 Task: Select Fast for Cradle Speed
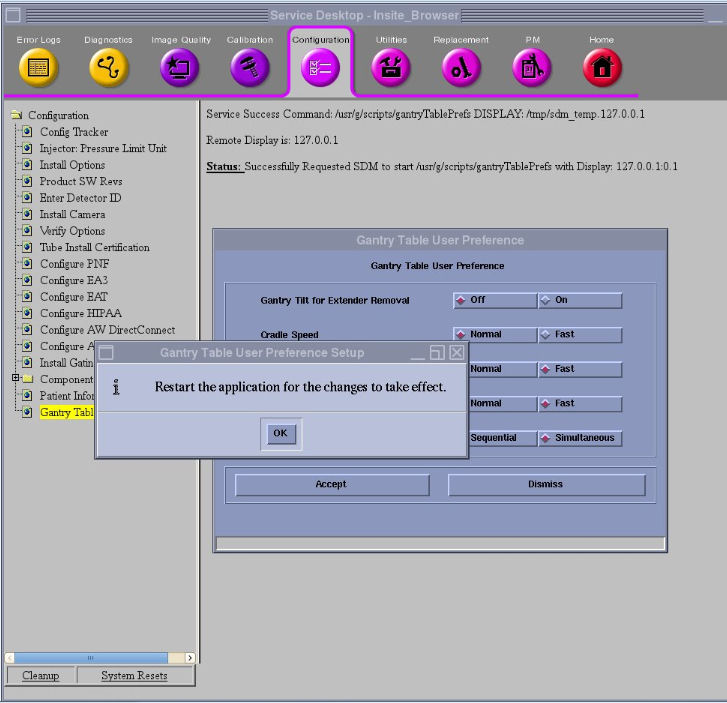click(x=580, y=335)
